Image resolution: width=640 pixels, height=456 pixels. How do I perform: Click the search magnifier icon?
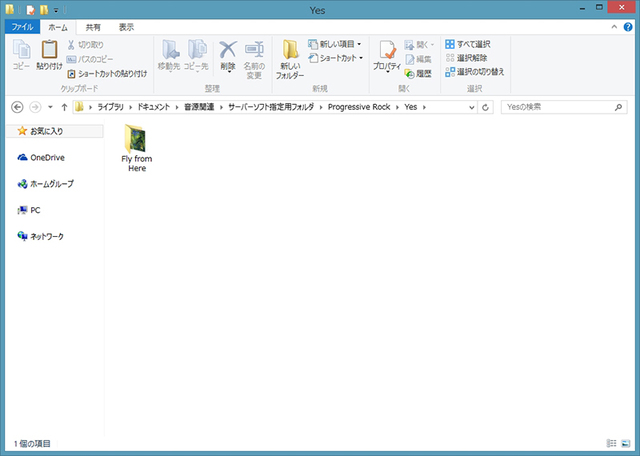(619, 107)
